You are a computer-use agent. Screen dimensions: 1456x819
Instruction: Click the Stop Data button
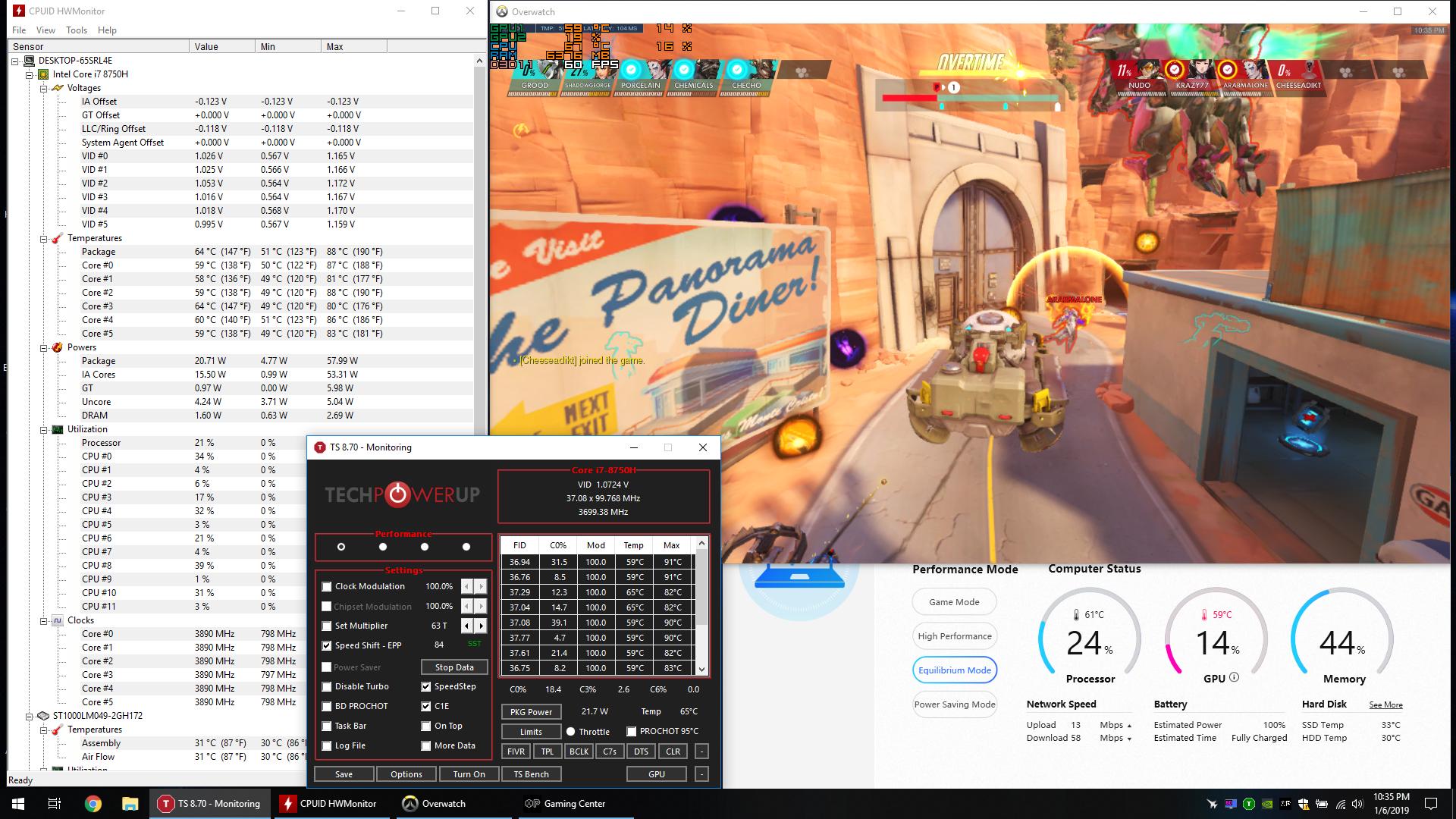click(x=454, y=667)
